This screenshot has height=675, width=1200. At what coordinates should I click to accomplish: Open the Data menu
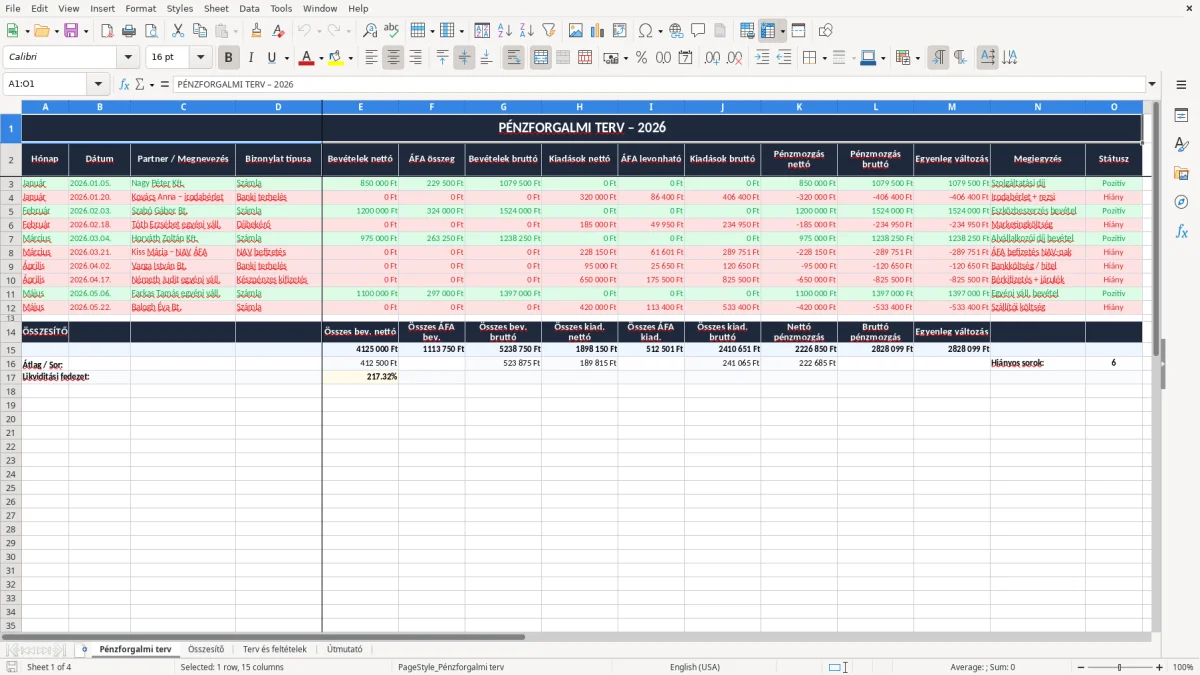(x=249, y=8)
